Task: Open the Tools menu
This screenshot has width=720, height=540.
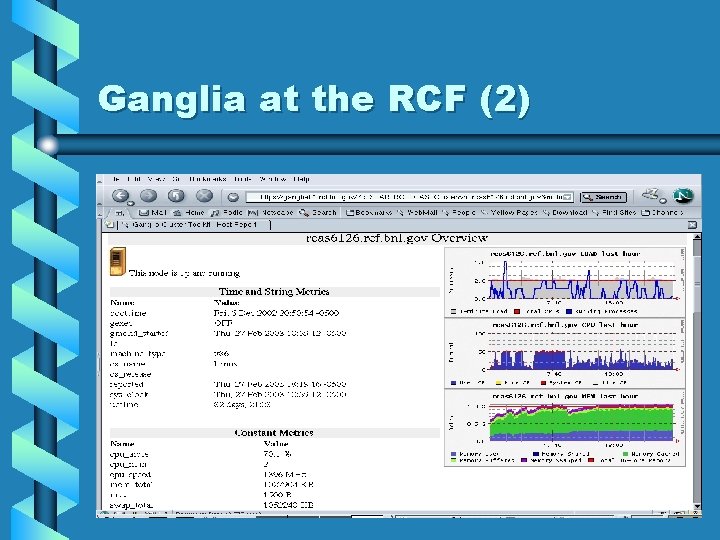Action: coord(242,179)
